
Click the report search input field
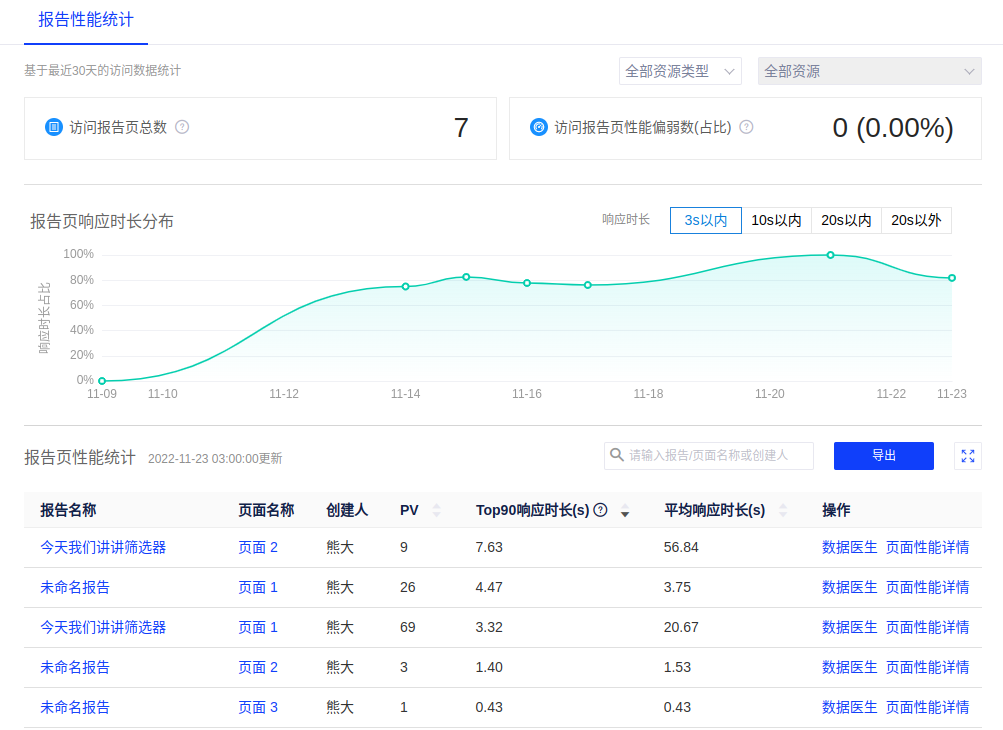(x=718, y=456)
